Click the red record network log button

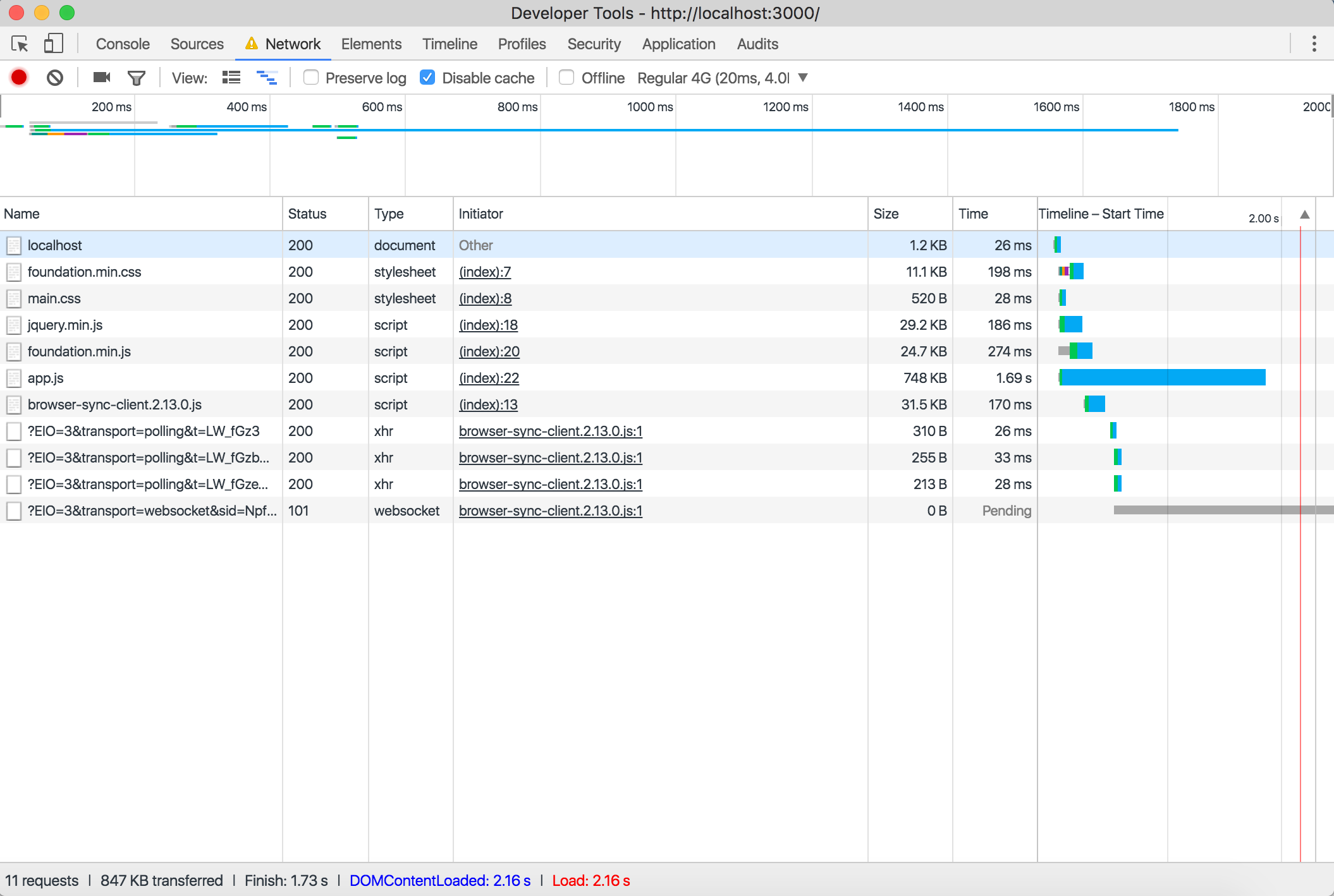pyautogui.click(x=19, y=78)
